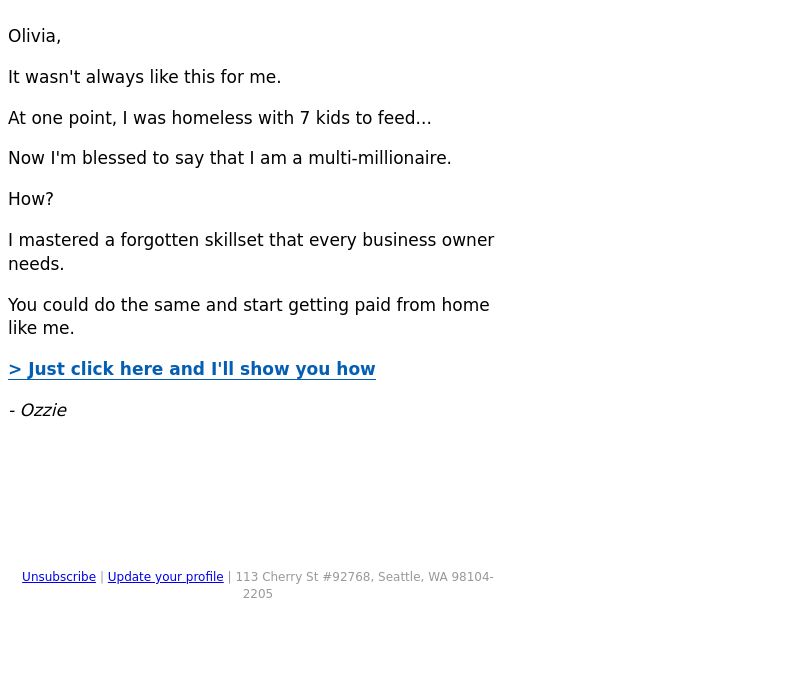Click the 'Seattle, WA 98104-' footer text
This screenshot has height=680, width=800.
point(436,577)
